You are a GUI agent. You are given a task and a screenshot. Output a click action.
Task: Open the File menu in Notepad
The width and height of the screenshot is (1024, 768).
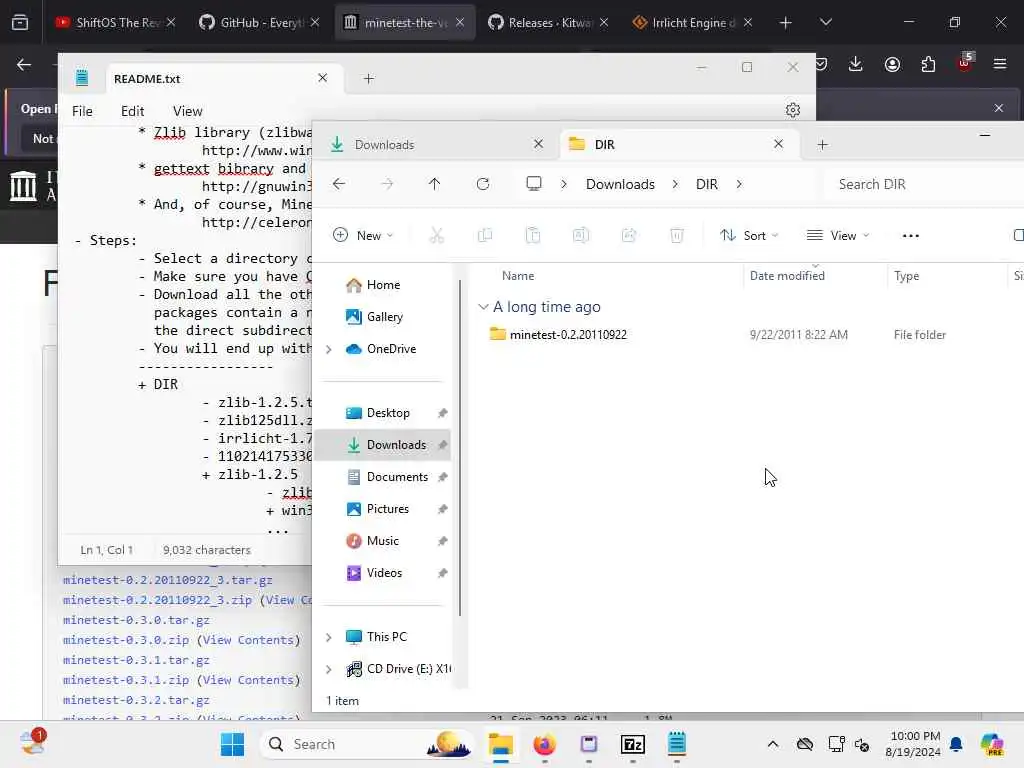82,111
